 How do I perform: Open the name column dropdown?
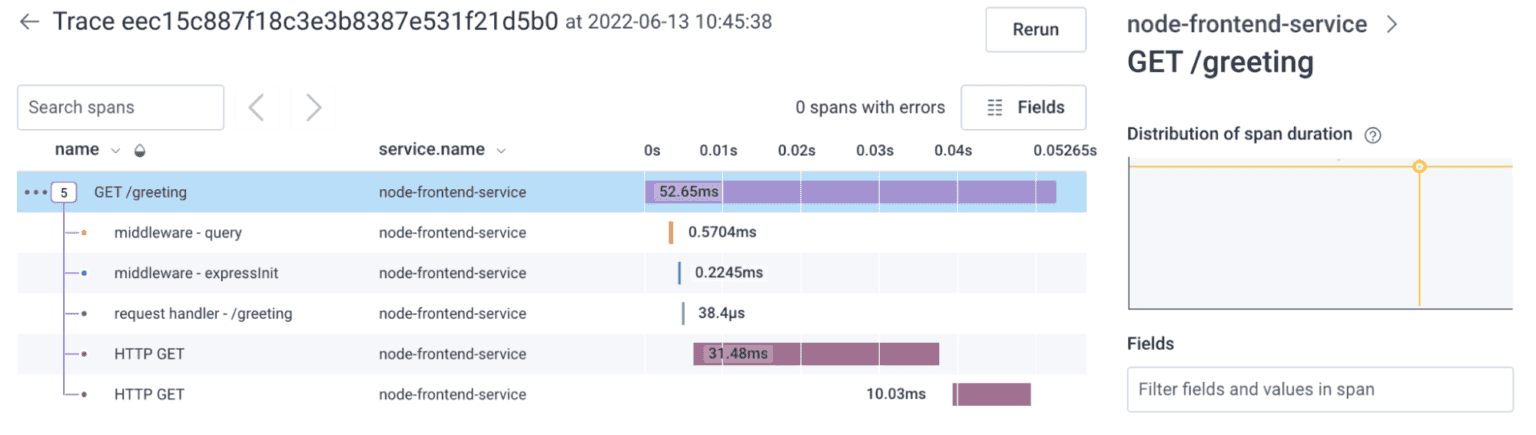coord(115,151)
